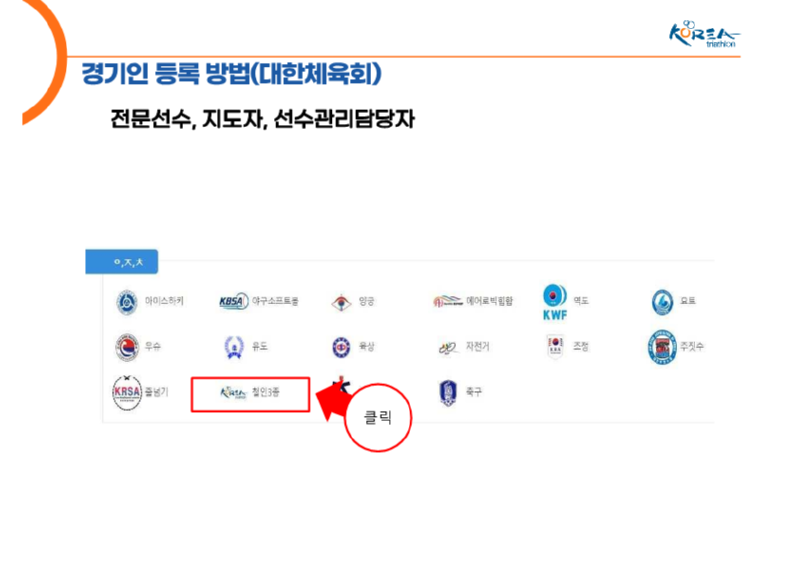Open the 양궁 text link
800x566 pixels.
coord(366,301)
